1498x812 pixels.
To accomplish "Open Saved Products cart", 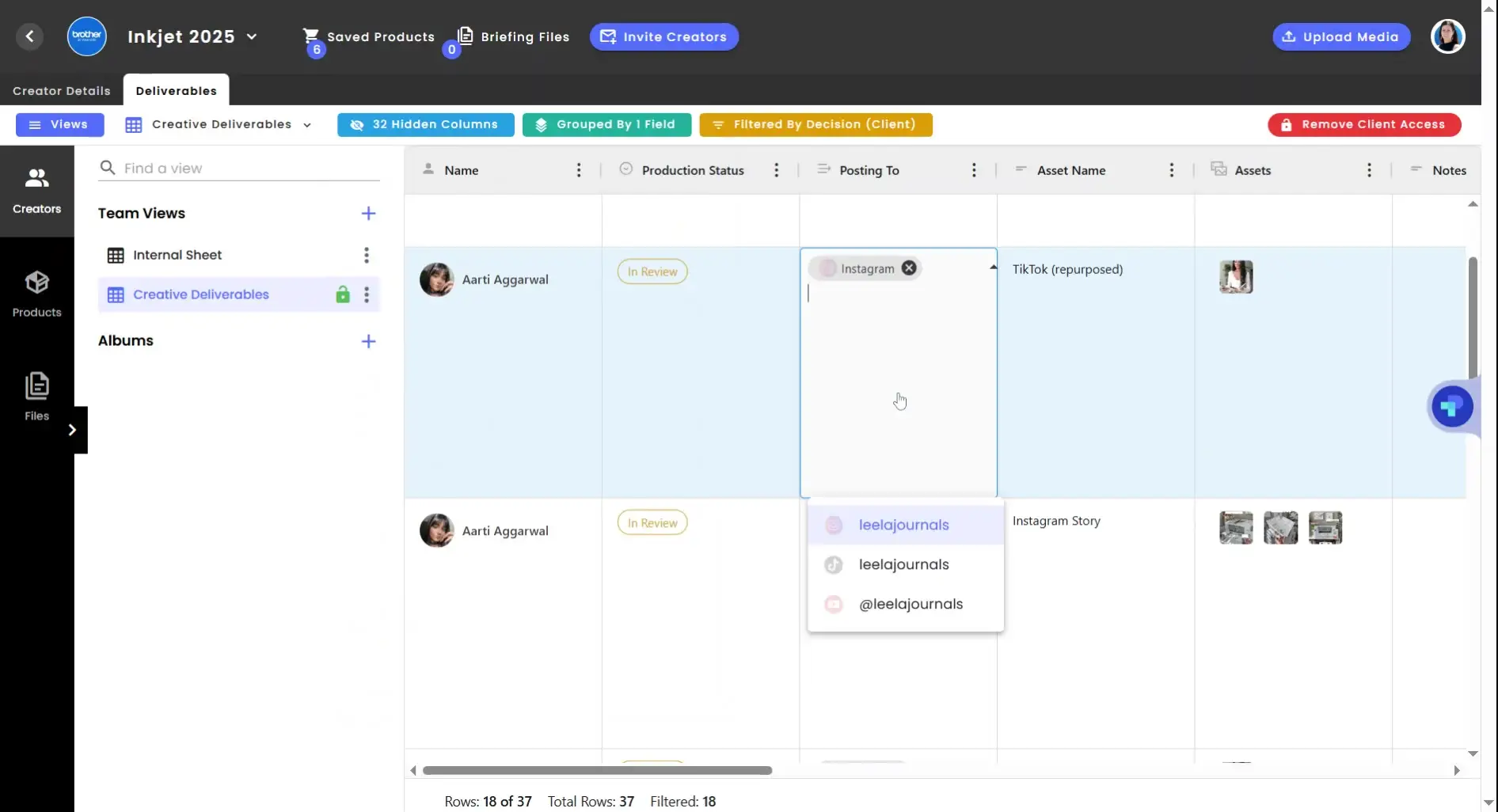I will 368,37.
